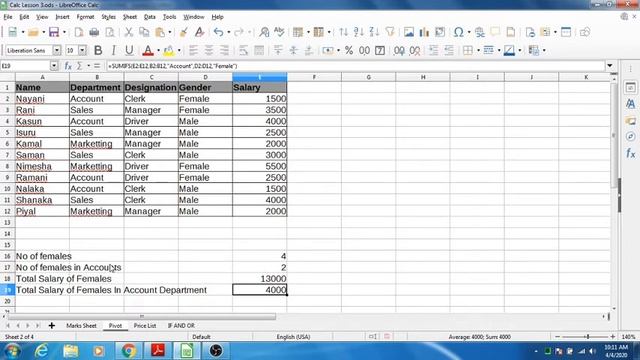Open sidebar Navigator compass icon
Image resolution: width=640 pixels, height=360 pixels.
[x=630, y=136]
